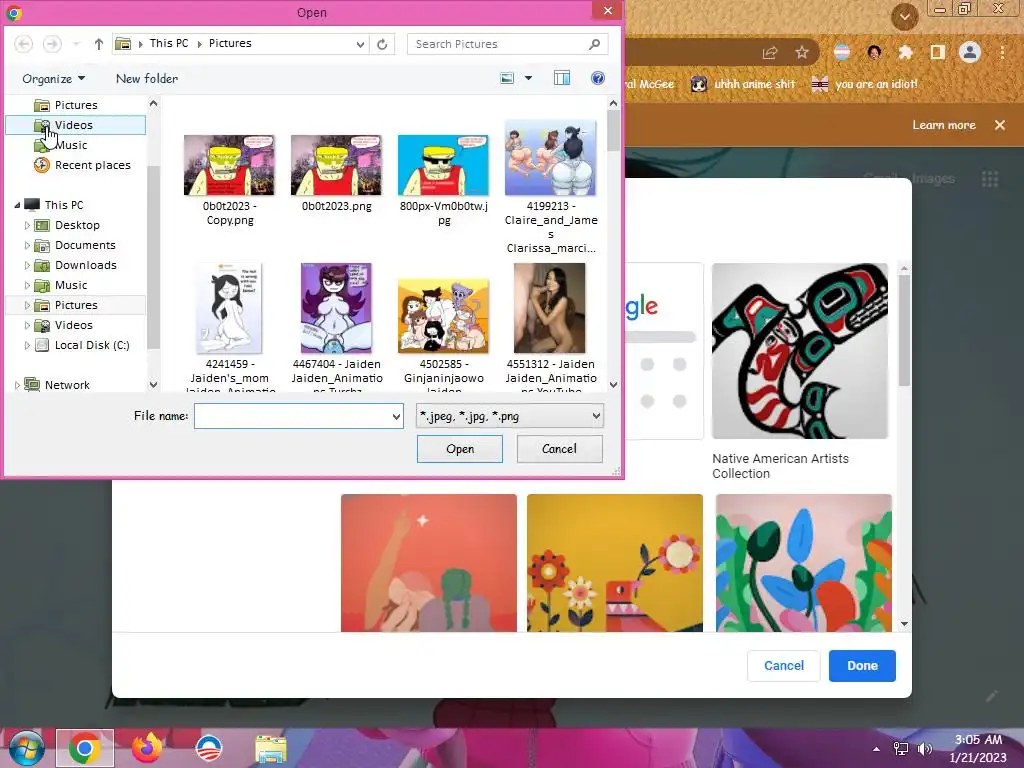Click New folder in the toolbar
1024x768 pixels.
(147, 78)
